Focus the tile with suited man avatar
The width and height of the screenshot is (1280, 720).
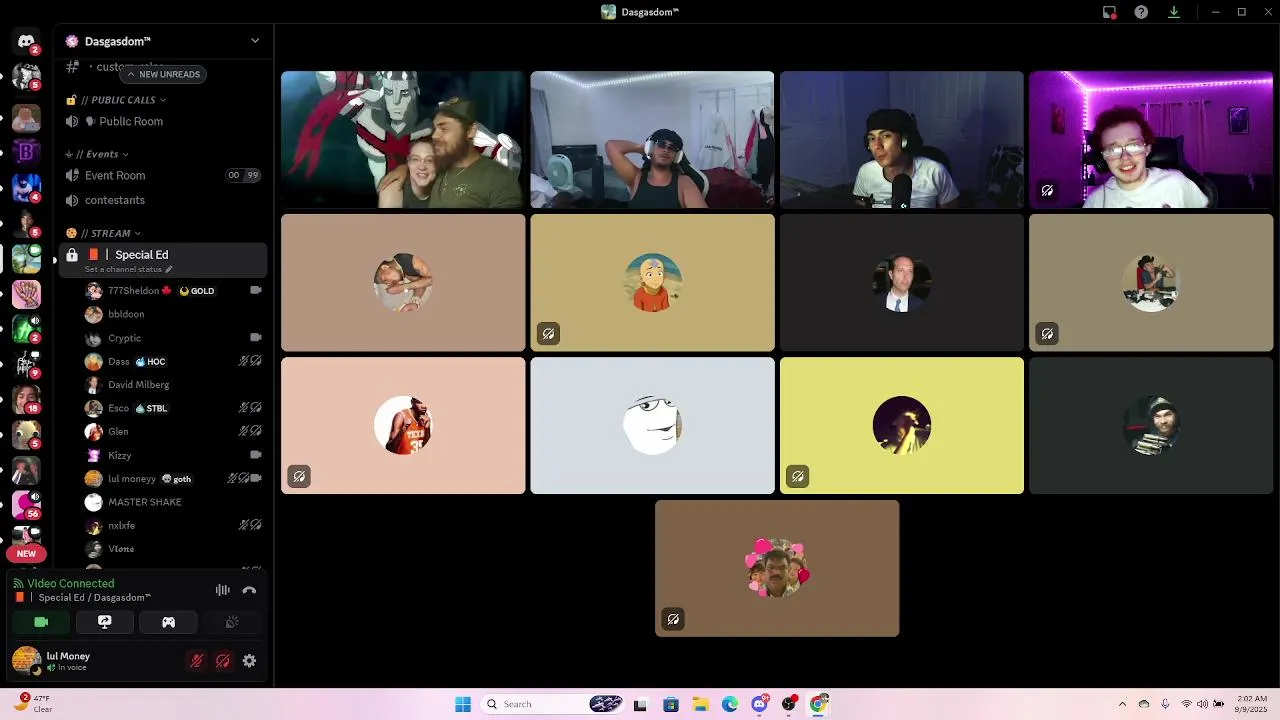click(901, 282)
